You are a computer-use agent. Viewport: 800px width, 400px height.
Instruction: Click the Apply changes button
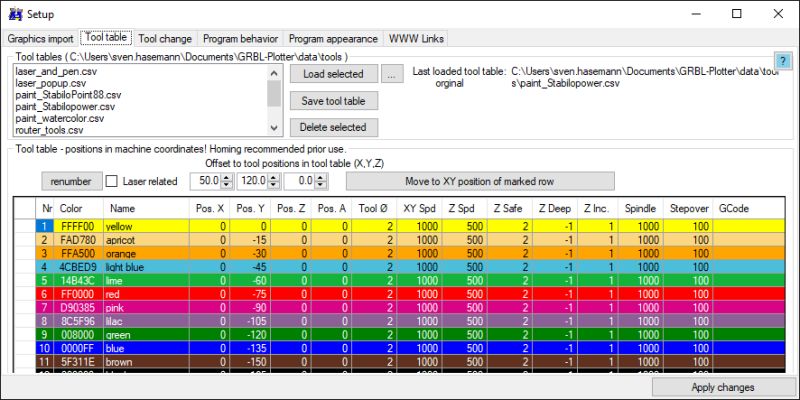[x=723, y=387]
